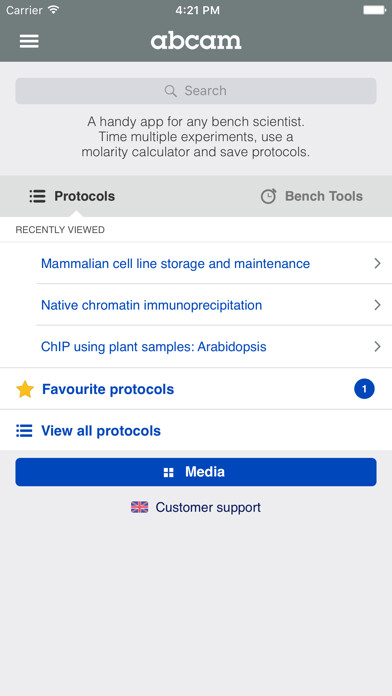The width and height of the screenshot is (392, 696).
Task: Tap the list icon beside View all protocols
Action: coord(24,431)
